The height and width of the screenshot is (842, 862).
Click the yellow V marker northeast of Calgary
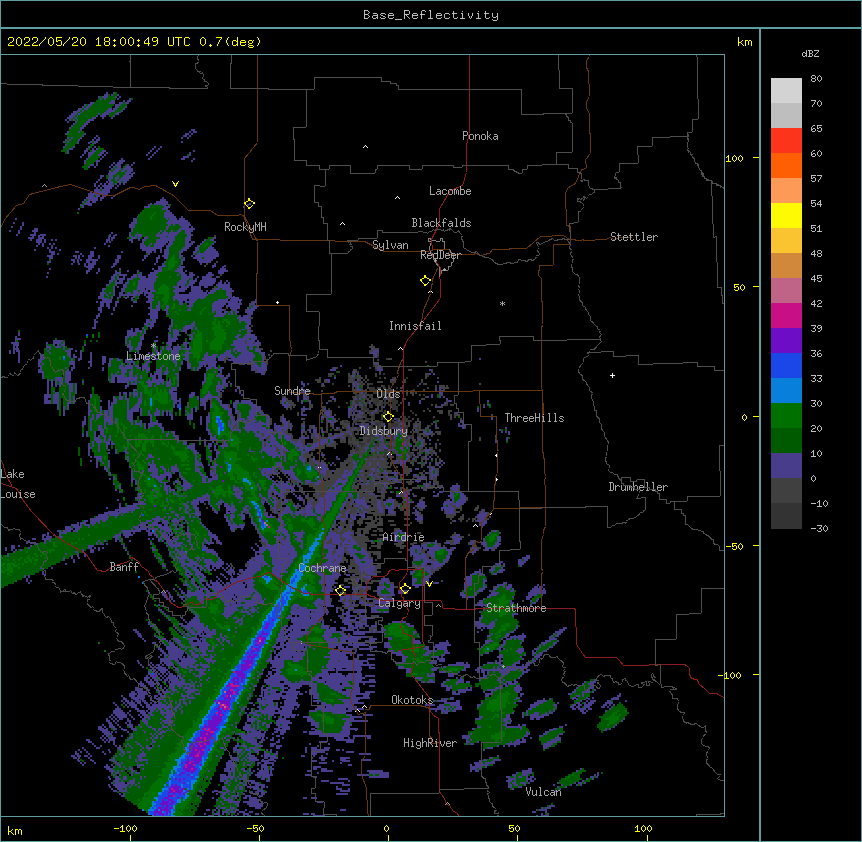429,584
